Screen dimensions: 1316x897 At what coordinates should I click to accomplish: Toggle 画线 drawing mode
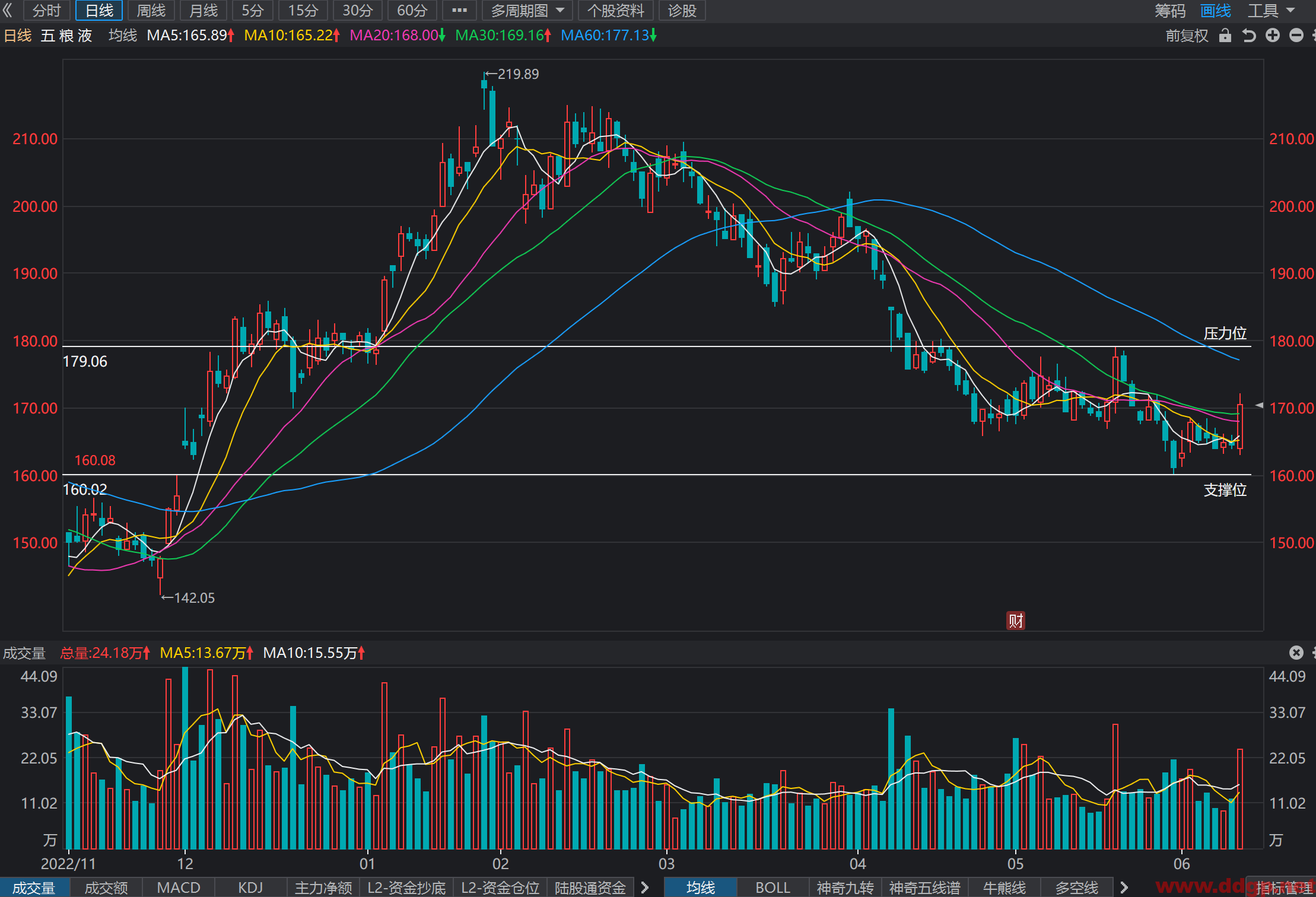point(1215,11)
